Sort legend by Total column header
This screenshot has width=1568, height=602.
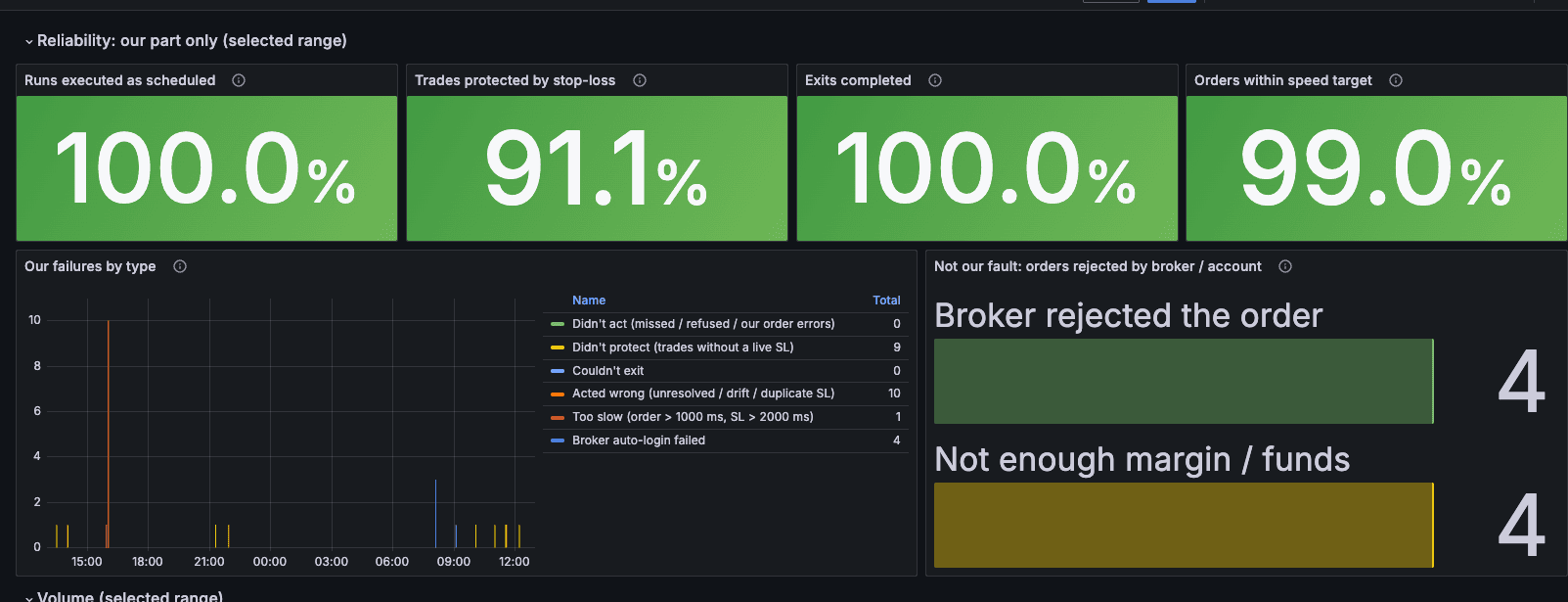click(886, 301)
